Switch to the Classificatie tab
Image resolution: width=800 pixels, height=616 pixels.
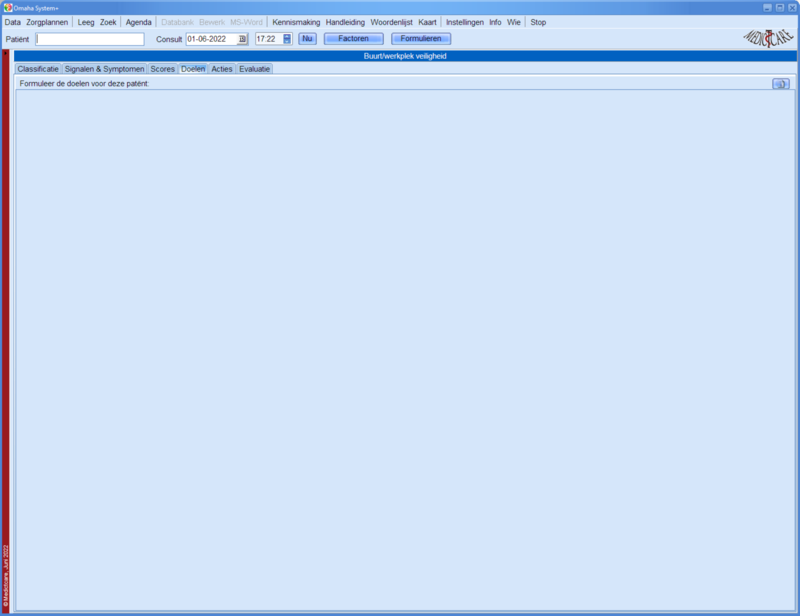(37, 69)
